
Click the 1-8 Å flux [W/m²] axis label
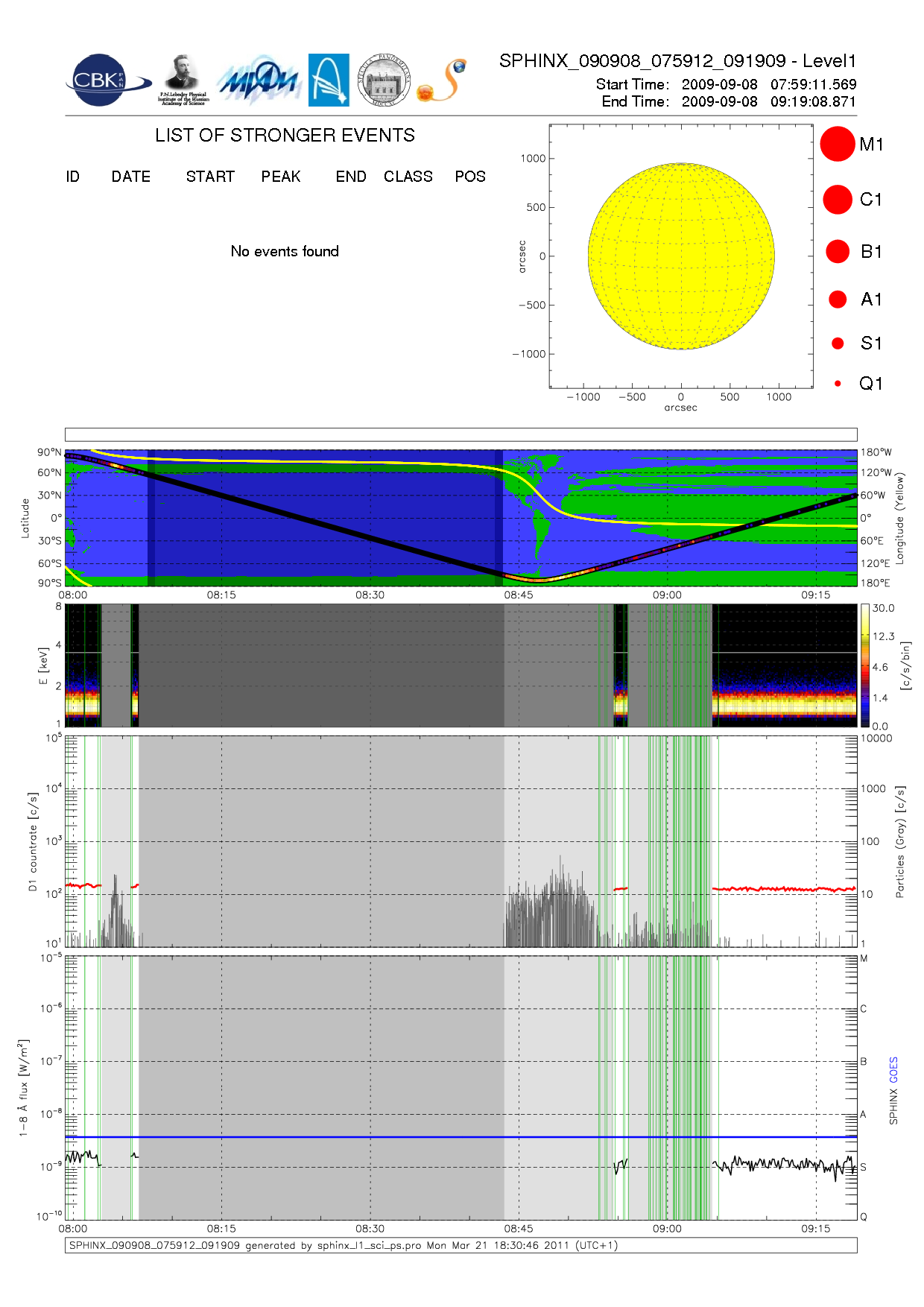coord(23,1088)
